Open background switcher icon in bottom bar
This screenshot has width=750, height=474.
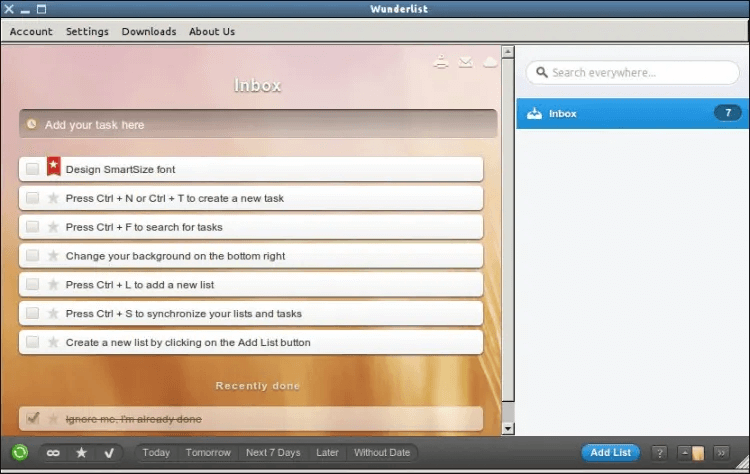tap(691, 452)
